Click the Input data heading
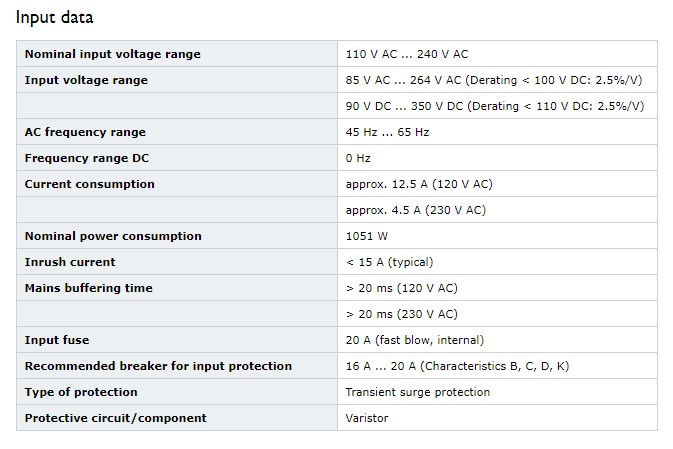Image resolution: width=673 pixels, height=449 pixels. coord(54,18)
